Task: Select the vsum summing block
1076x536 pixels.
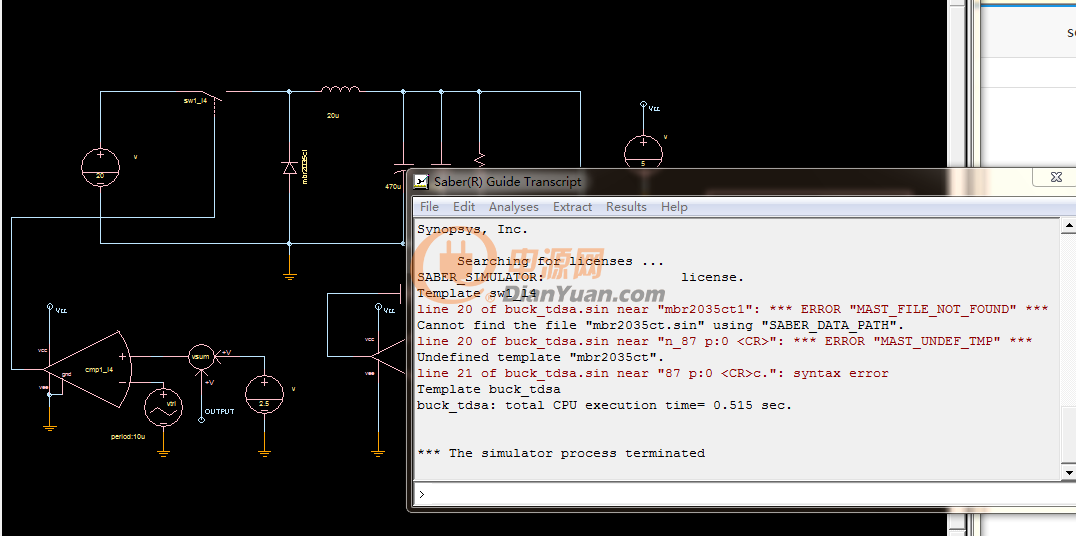Action: click(202, 357)
